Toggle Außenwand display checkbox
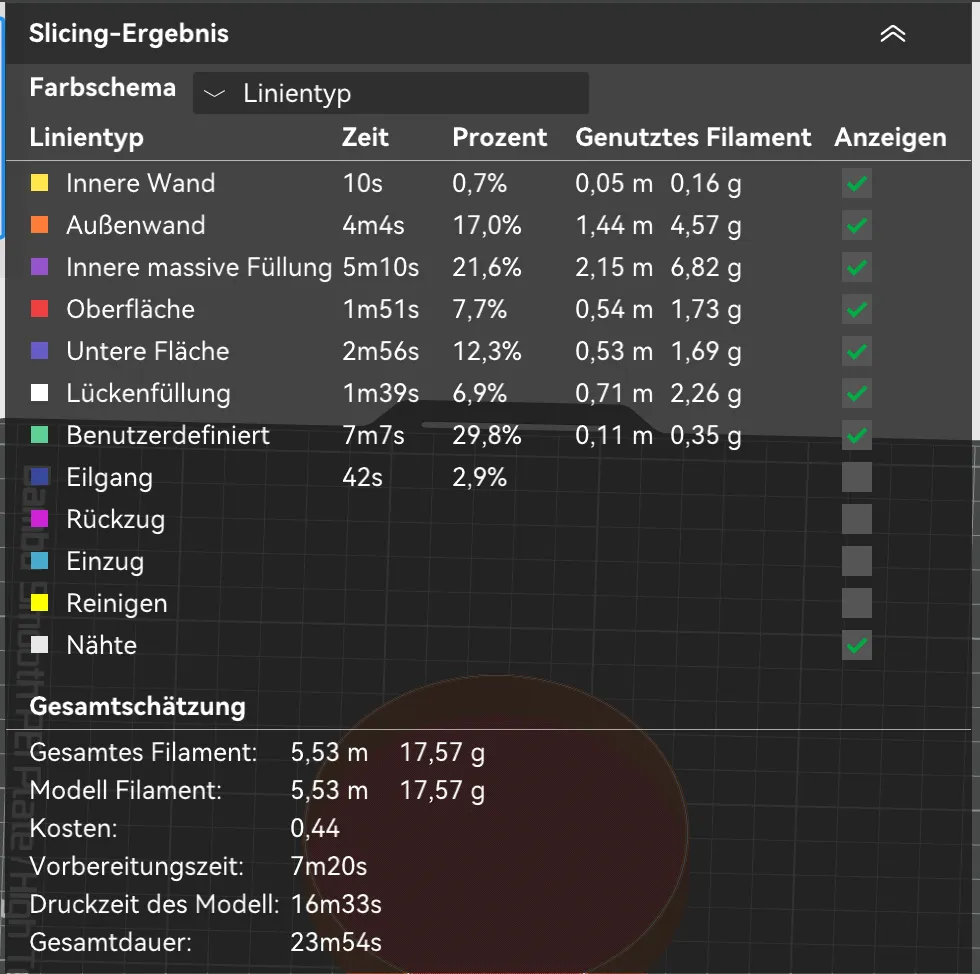This screenshot has height=974, width=980. [x=856, y=225]
